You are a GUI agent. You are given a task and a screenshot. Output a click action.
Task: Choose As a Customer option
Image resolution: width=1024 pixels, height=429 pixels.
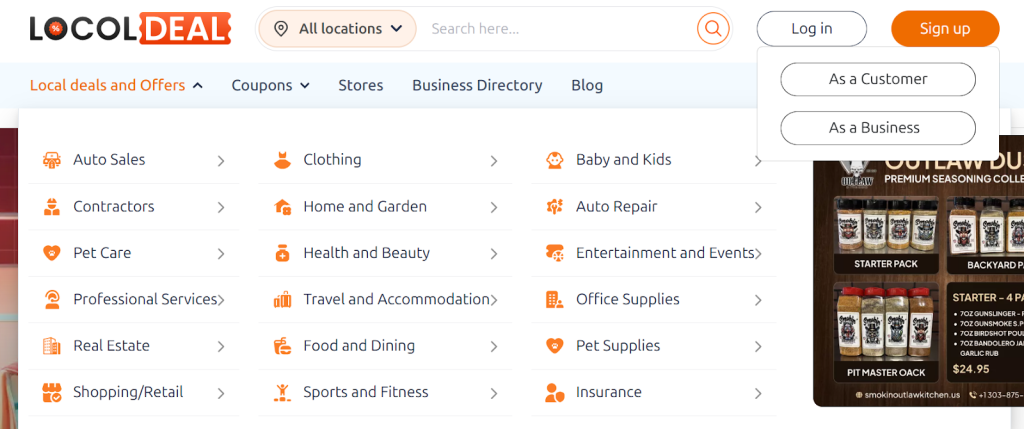coord(878,79)
